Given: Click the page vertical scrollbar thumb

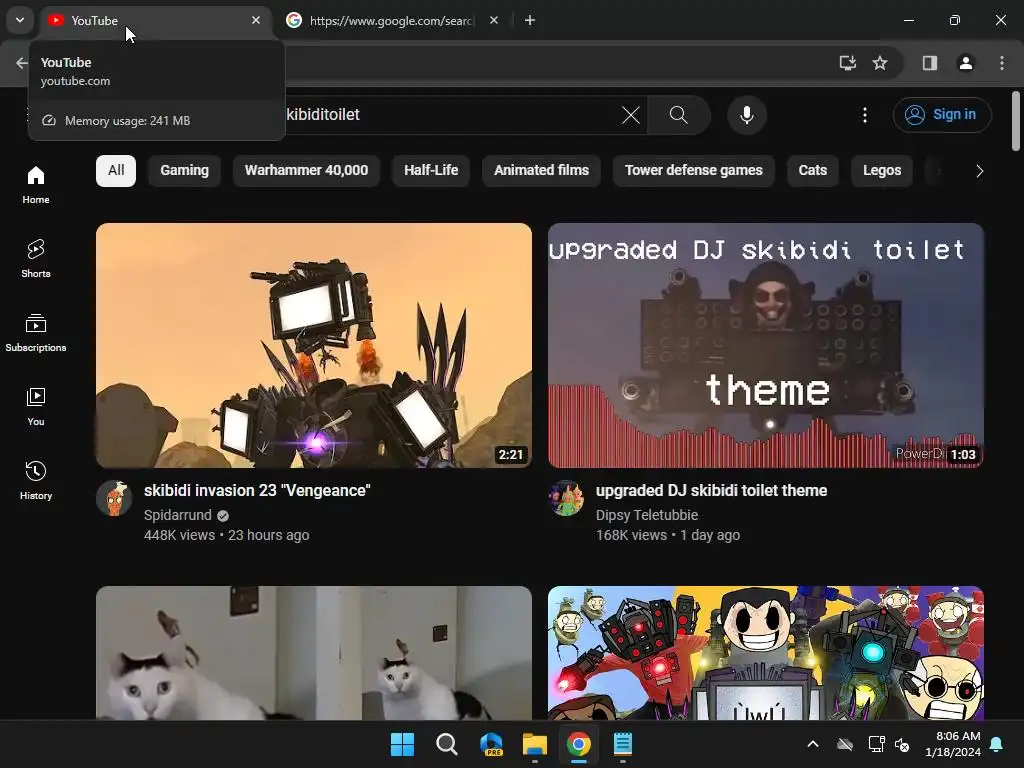Looking at the screenshot, I should [1016, 121].
